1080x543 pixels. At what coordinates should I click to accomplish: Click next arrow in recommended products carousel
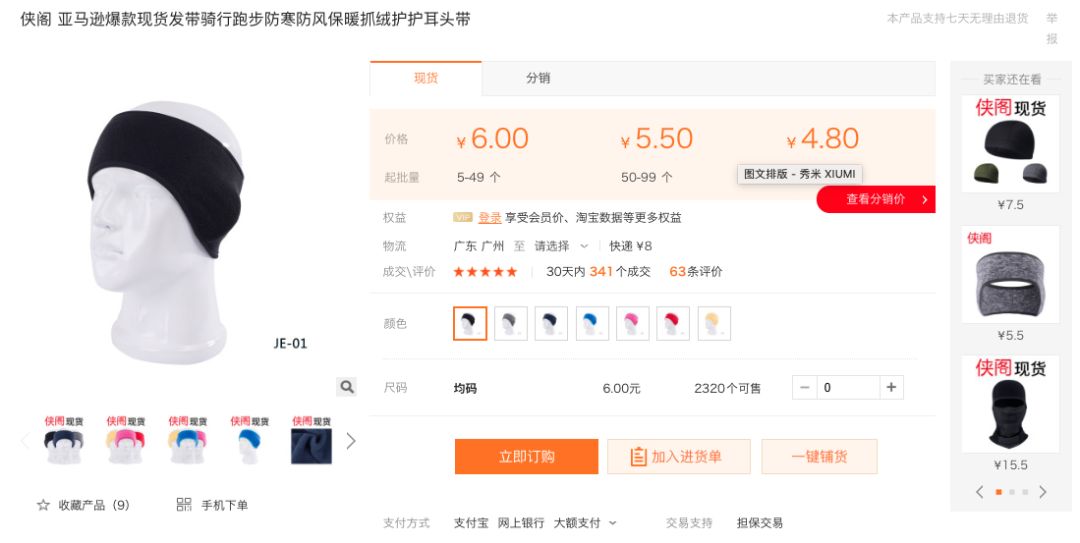point(1043,492)
